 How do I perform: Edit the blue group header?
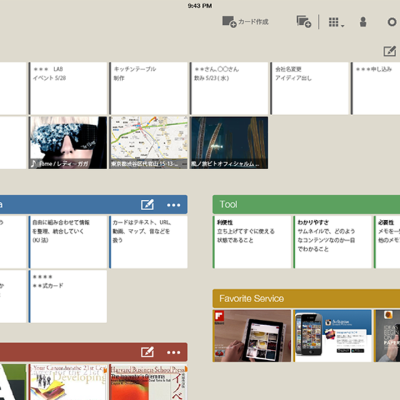click(147, 205)
